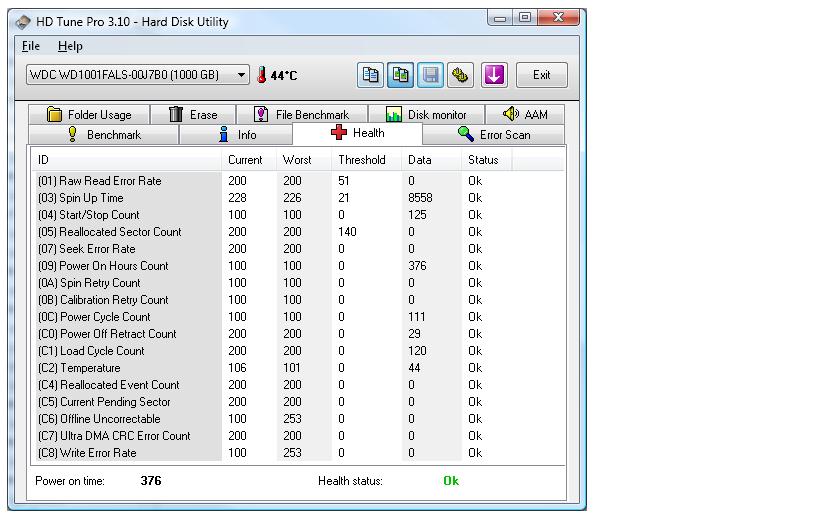Open the Error Scan tab

tap(494, 135)
